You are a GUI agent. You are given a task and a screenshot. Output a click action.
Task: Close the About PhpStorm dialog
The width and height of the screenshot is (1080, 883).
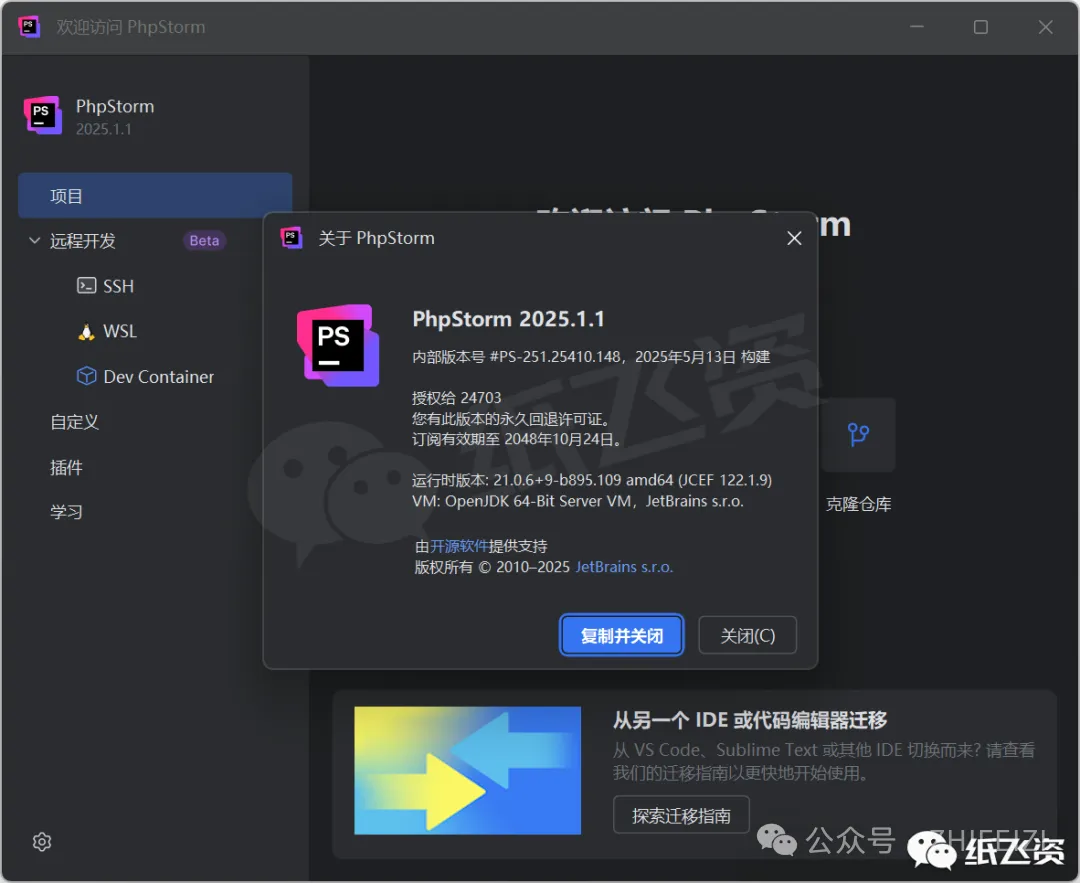point(794,238)
